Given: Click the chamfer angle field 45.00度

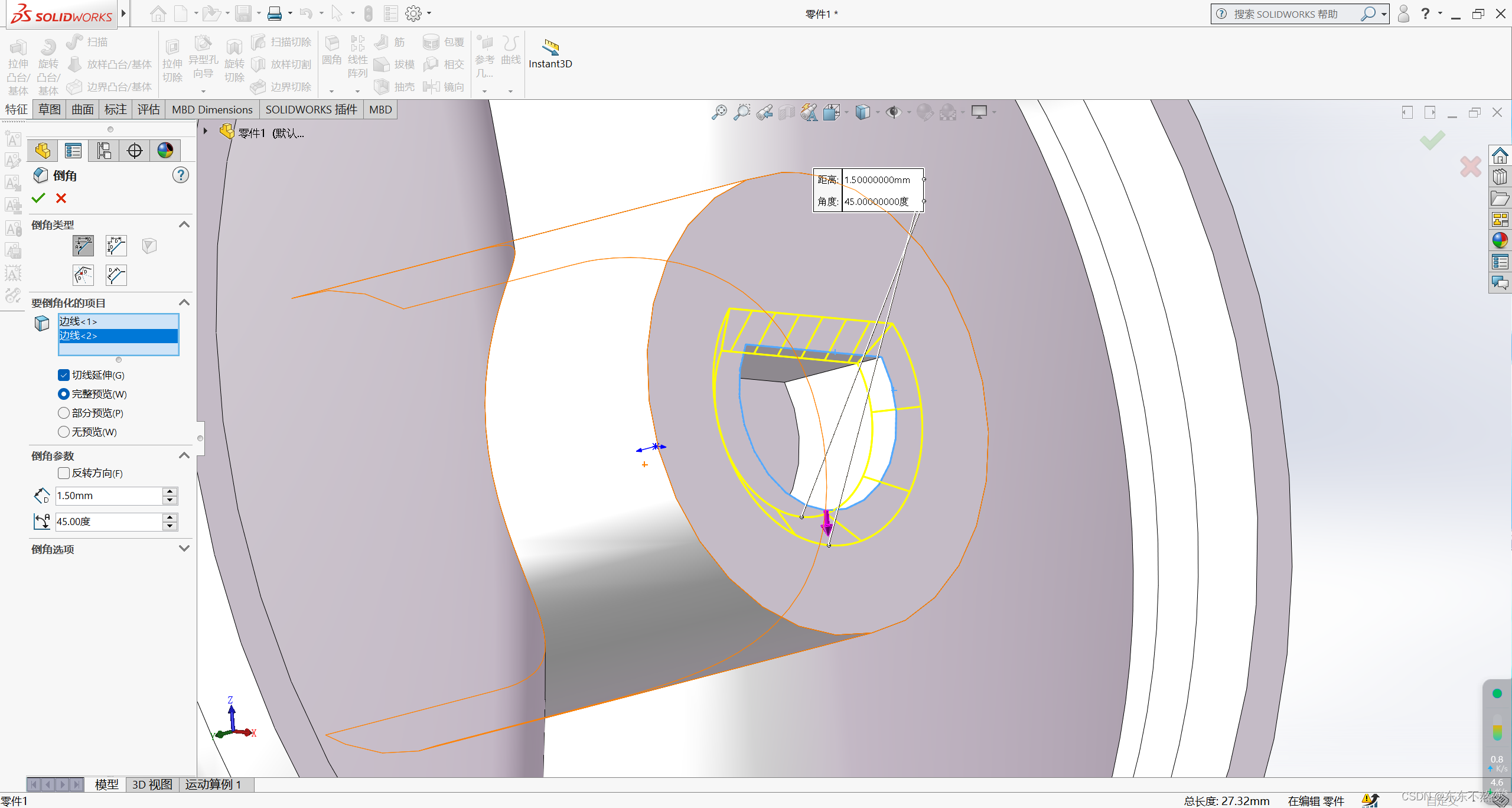Looking at the screenshot, I should (109, 522).
